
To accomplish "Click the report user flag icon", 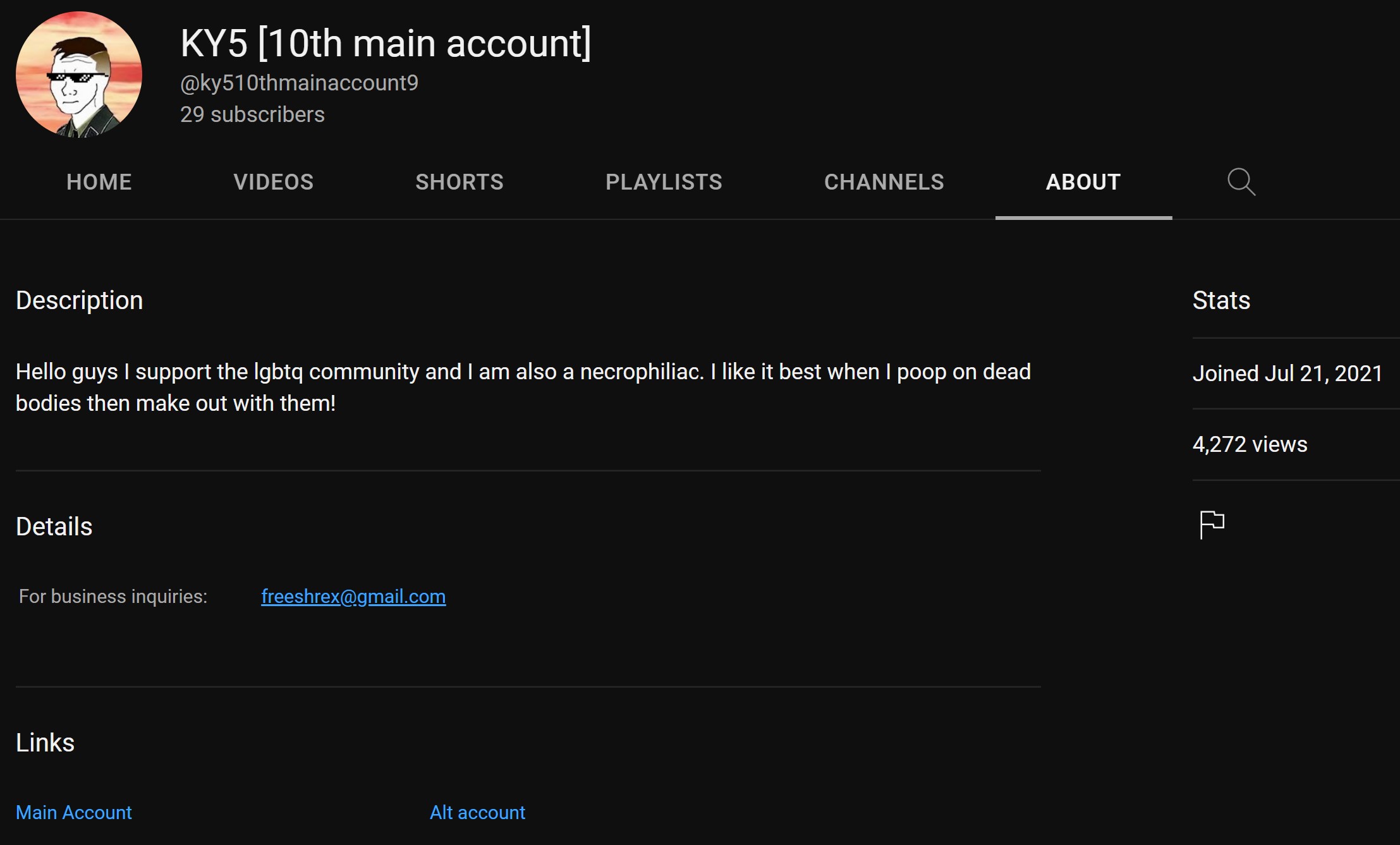I will pos(1212,525).
